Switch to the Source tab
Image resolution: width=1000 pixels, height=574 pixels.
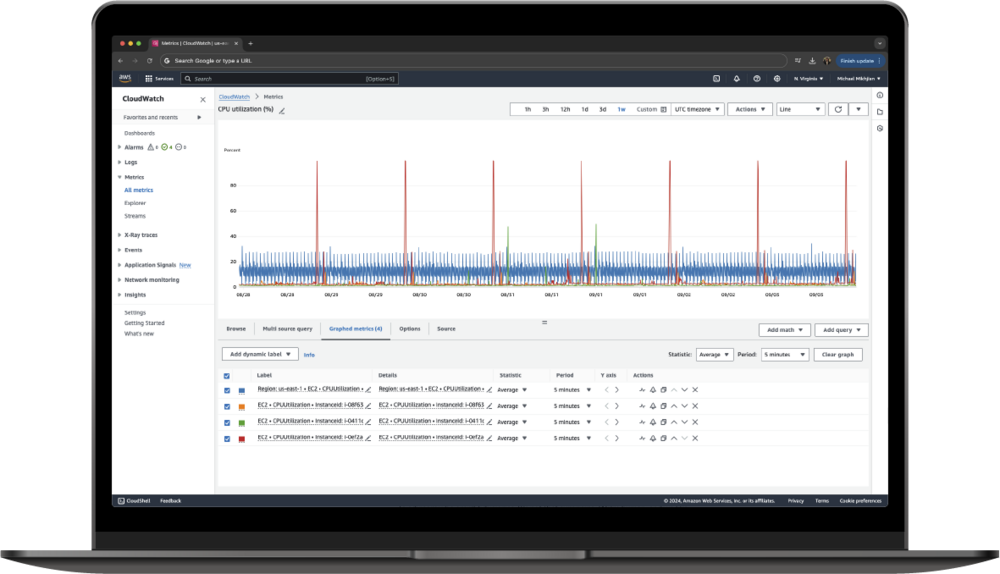click(x=446, y=329)
